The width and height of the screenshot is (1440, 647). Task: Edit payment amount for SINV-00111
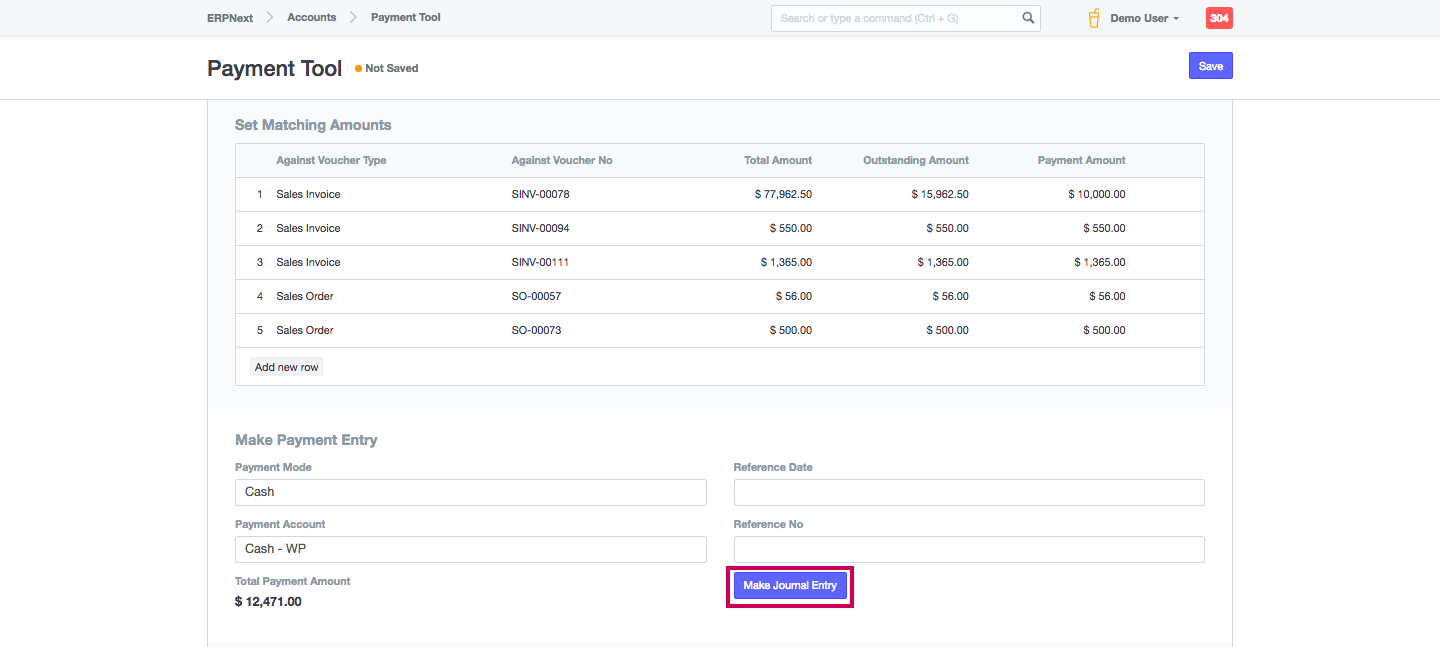pos(1099,262)
